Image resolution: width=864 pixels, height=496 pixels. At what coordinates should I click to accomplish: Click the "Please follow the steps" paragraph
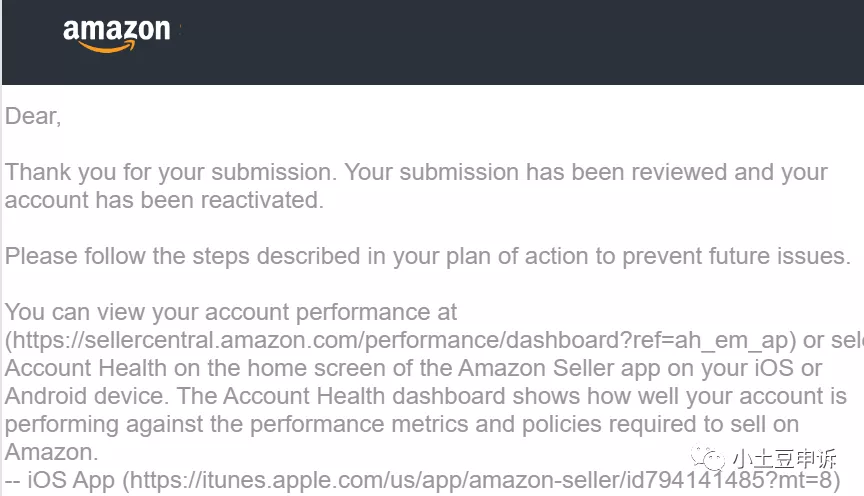point(428,256)
